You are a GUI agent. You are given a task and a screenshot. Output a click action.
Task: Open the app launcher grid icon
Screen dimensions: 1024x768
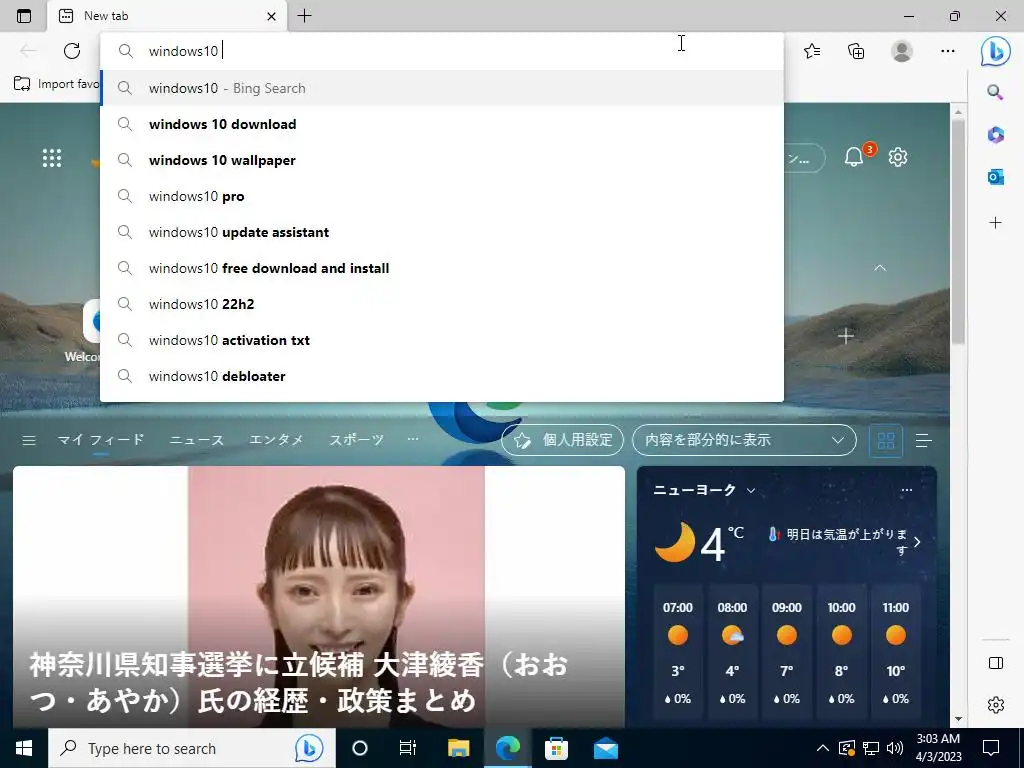click(52, 157)
